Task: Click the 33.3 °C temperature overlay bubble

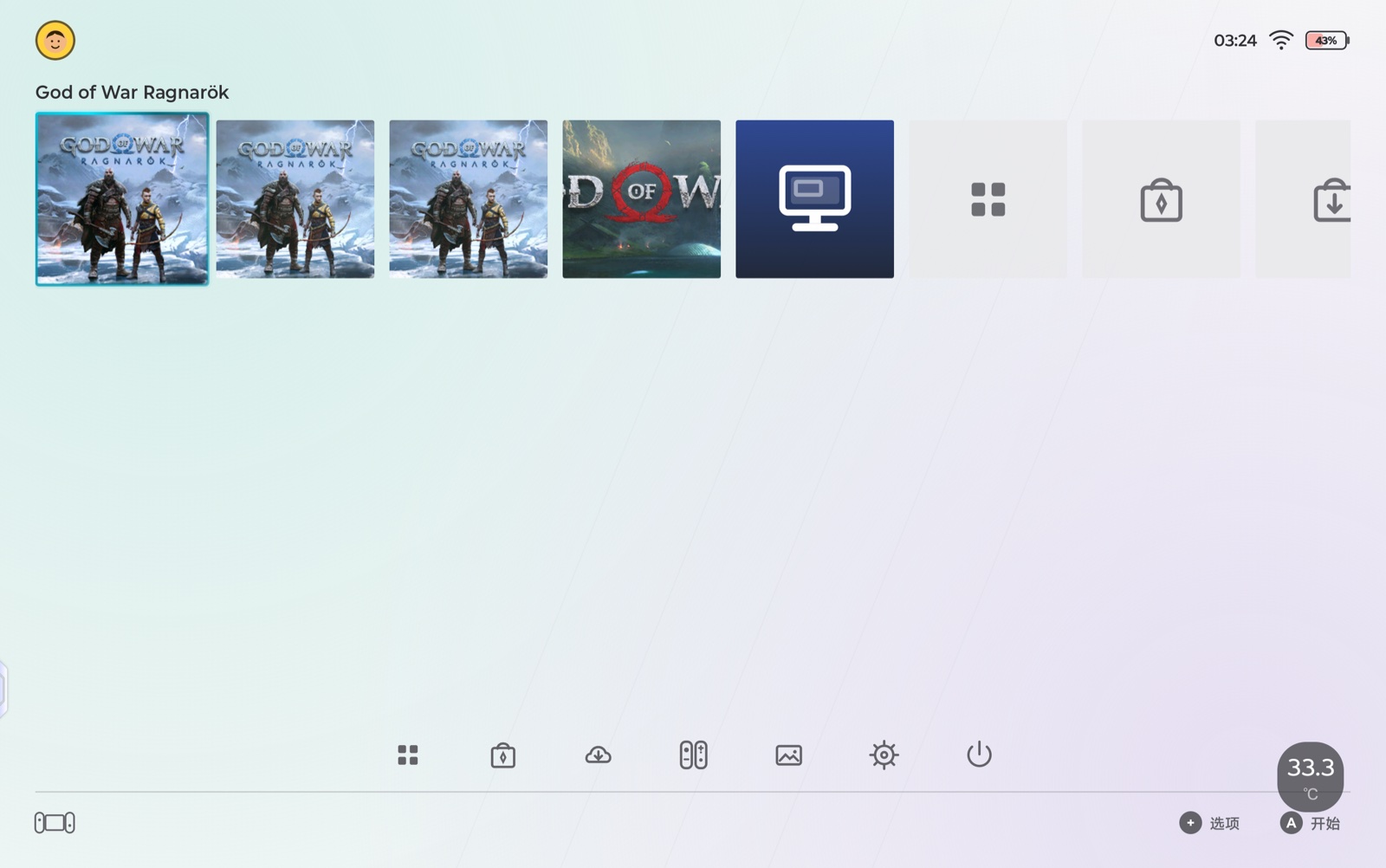Action: (1311, 775)
